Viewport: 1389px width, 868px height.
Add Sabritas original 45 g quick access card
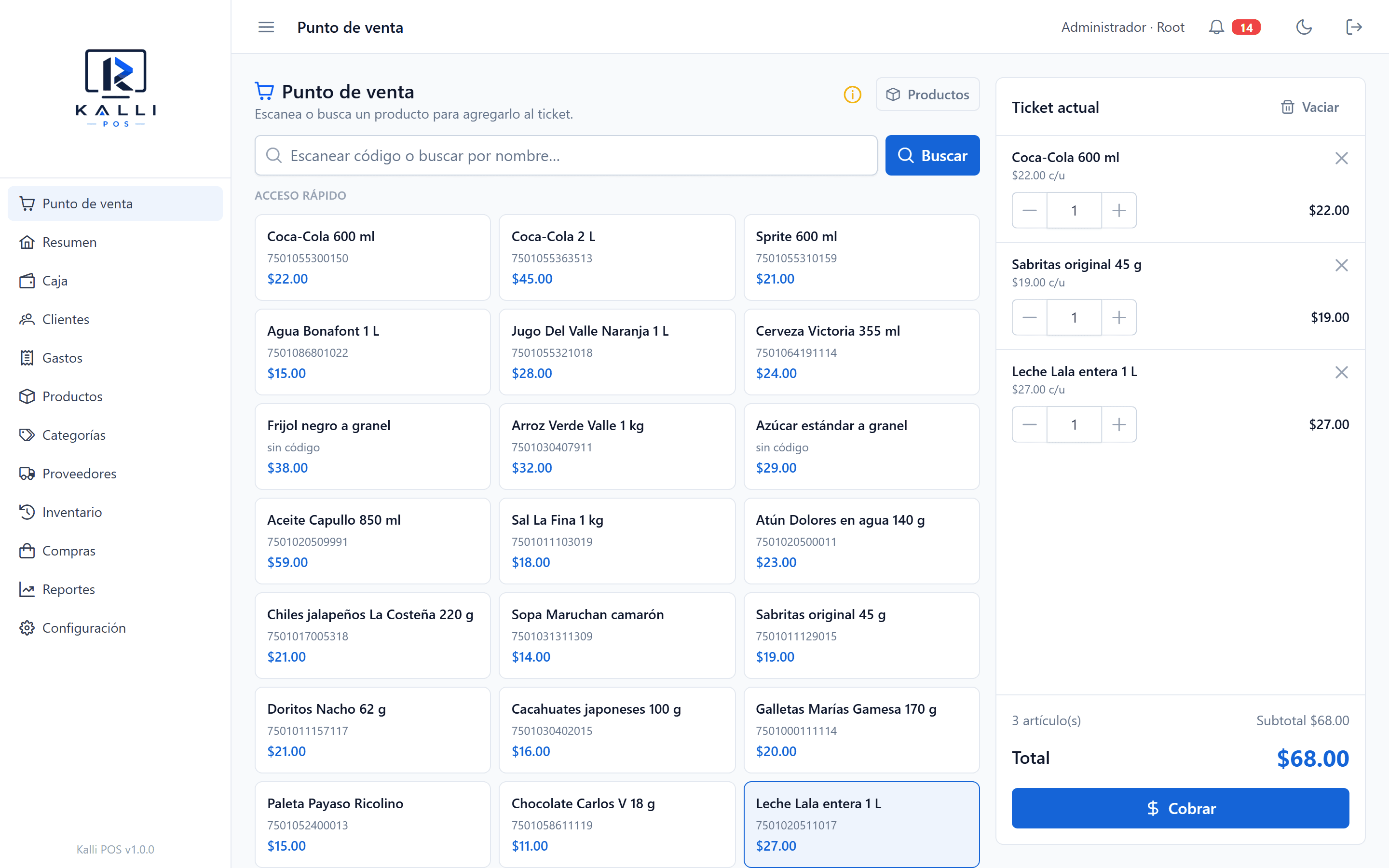[861, 636]
